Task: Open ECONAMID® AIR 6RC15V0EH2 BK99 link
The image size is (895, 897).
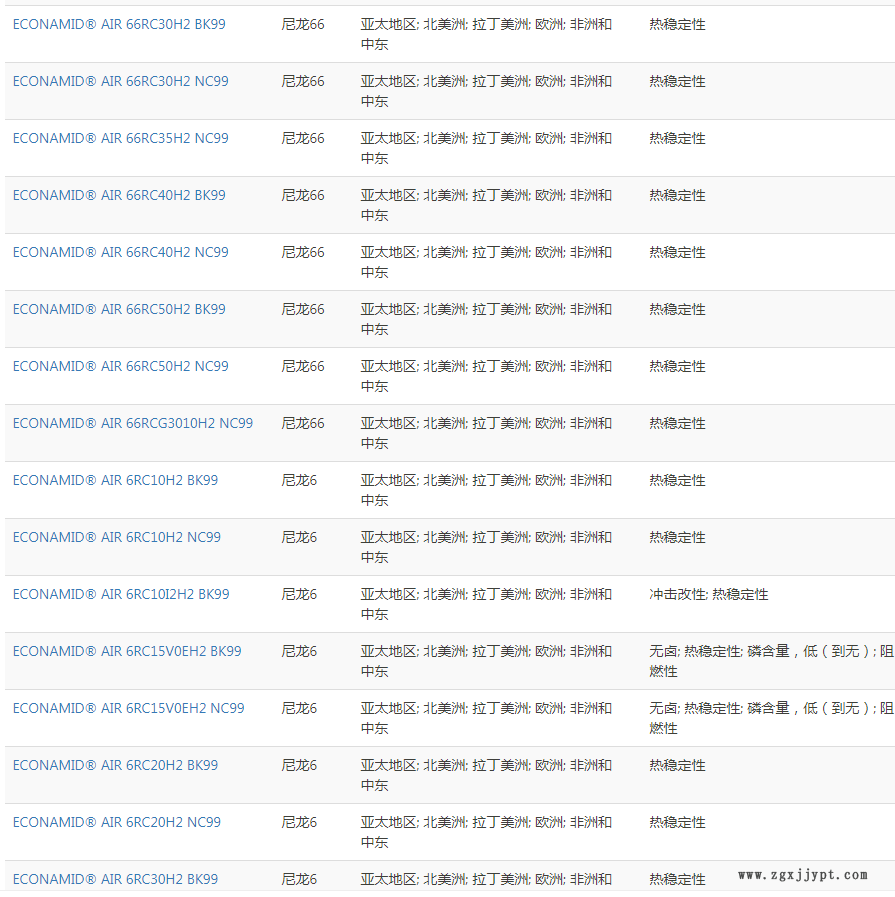Action: [127, 652]
